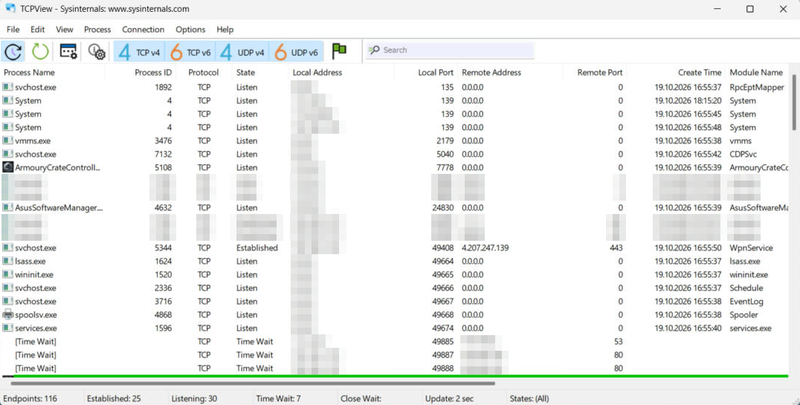
Task: Click the search magnifier icon
Action: coord(374,50)
